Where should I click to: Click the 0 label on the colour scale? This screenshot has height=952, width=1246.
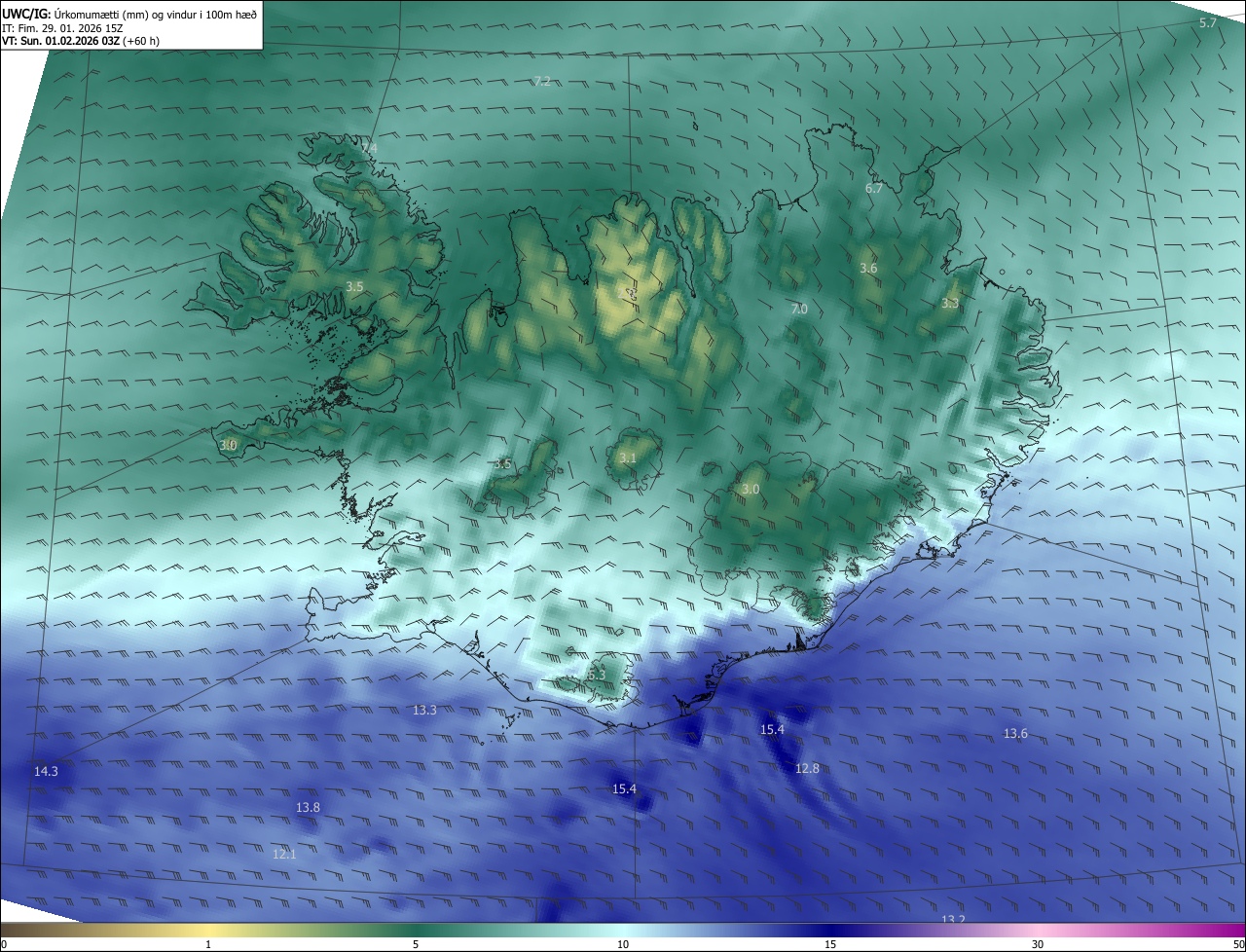4,944
